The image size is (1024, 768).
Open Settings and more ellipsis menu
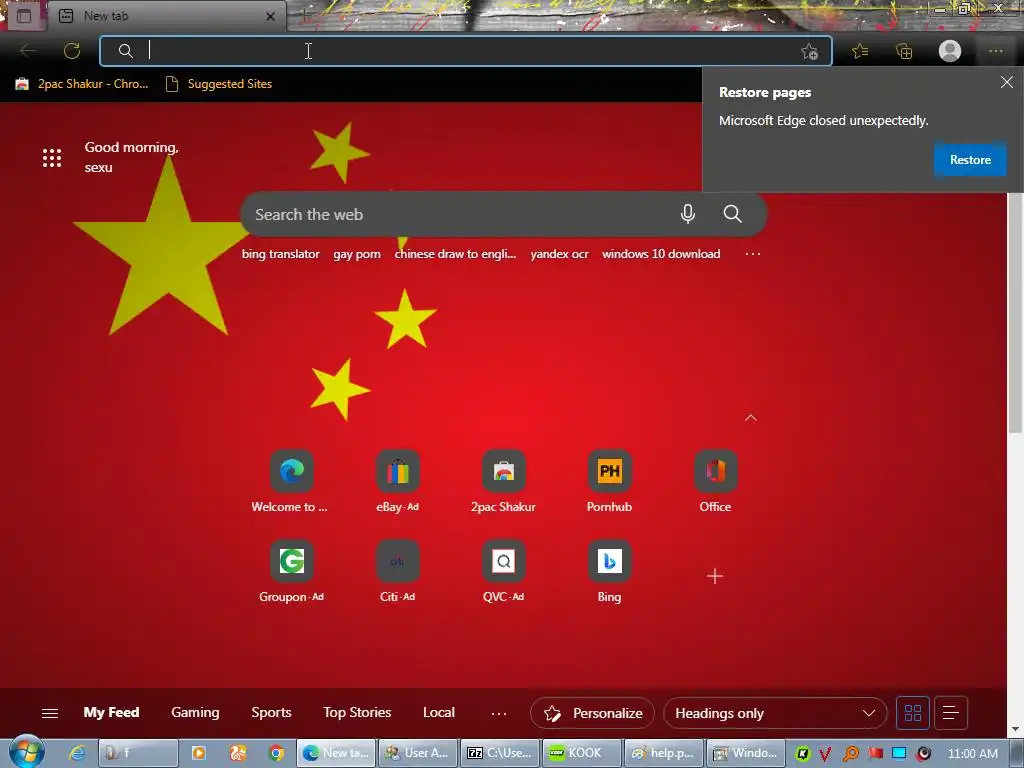pyautogui.click(x=995, y=51)
